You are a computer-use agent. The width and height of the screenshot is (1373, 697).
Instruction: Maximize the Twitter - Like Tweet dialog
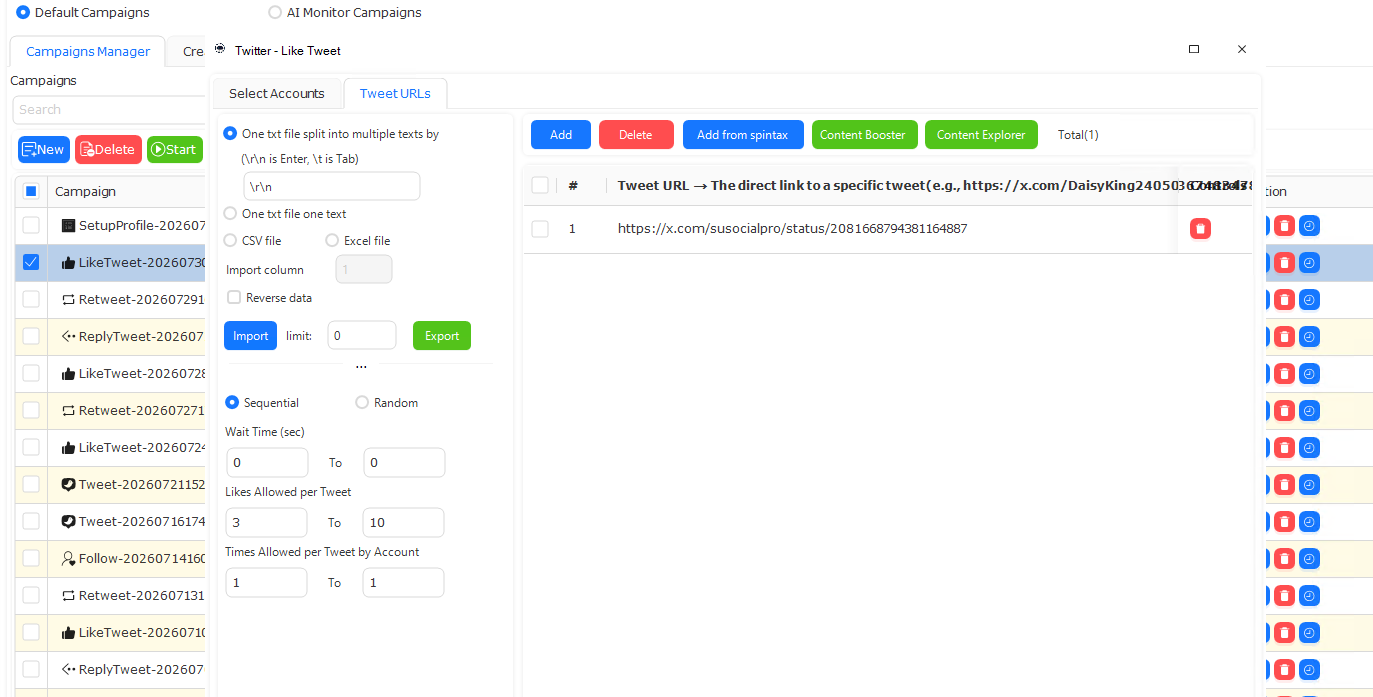[x=1194, y=49]
